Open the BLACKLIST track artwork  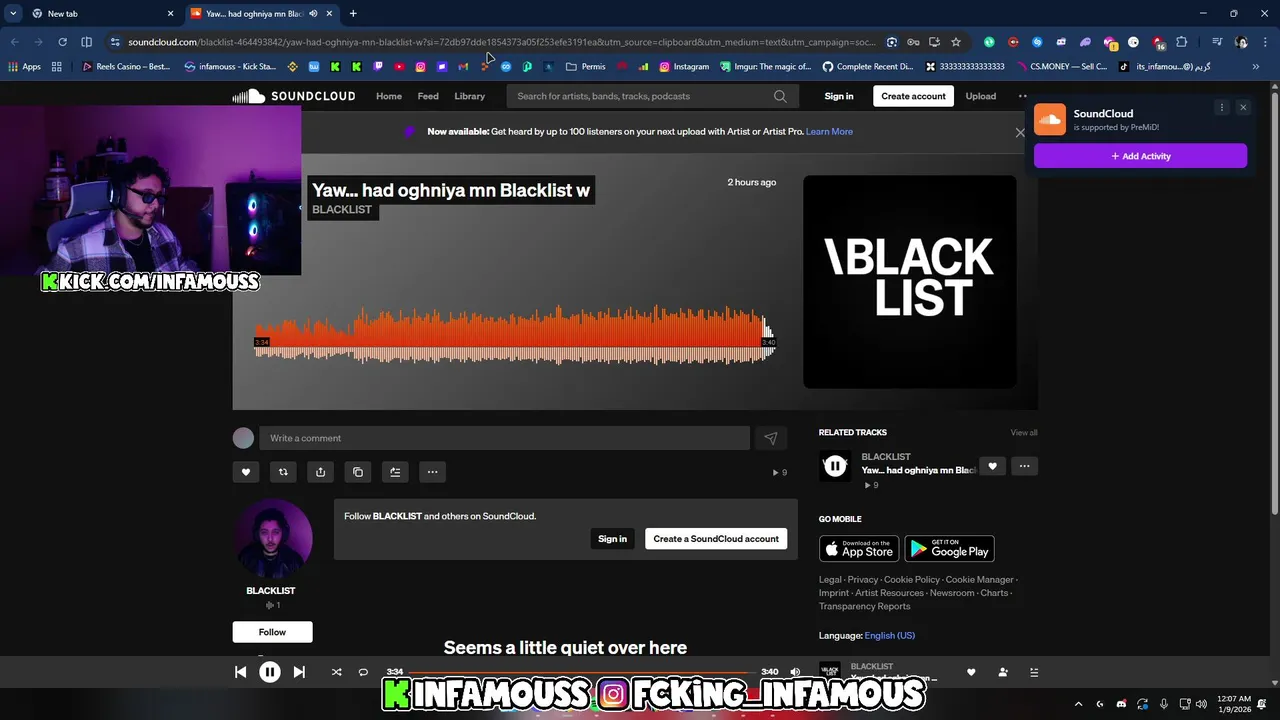point(910,282)
